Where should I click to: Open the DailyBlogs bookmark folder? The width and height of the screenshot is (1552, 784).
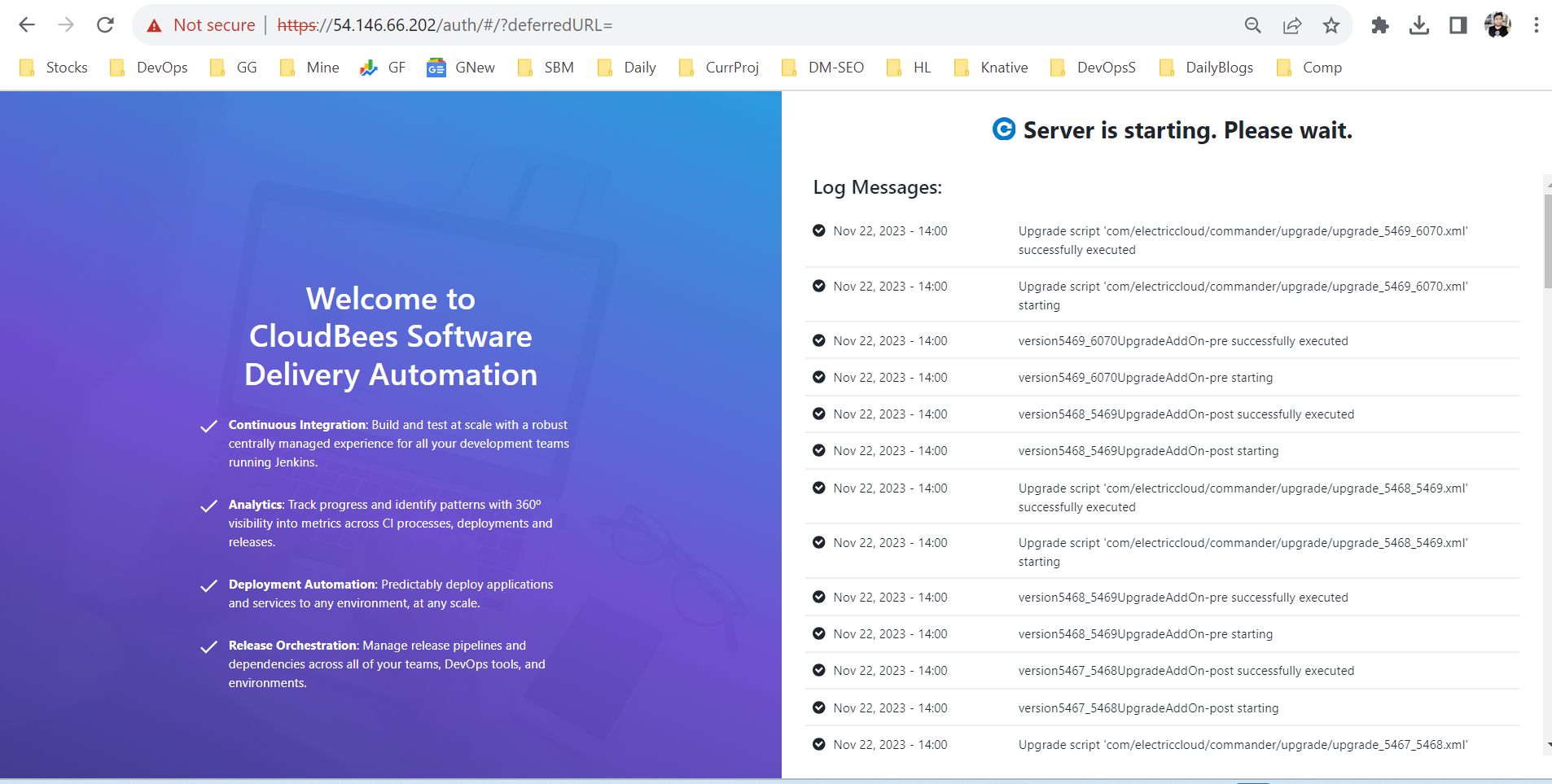click(1206, 68)
